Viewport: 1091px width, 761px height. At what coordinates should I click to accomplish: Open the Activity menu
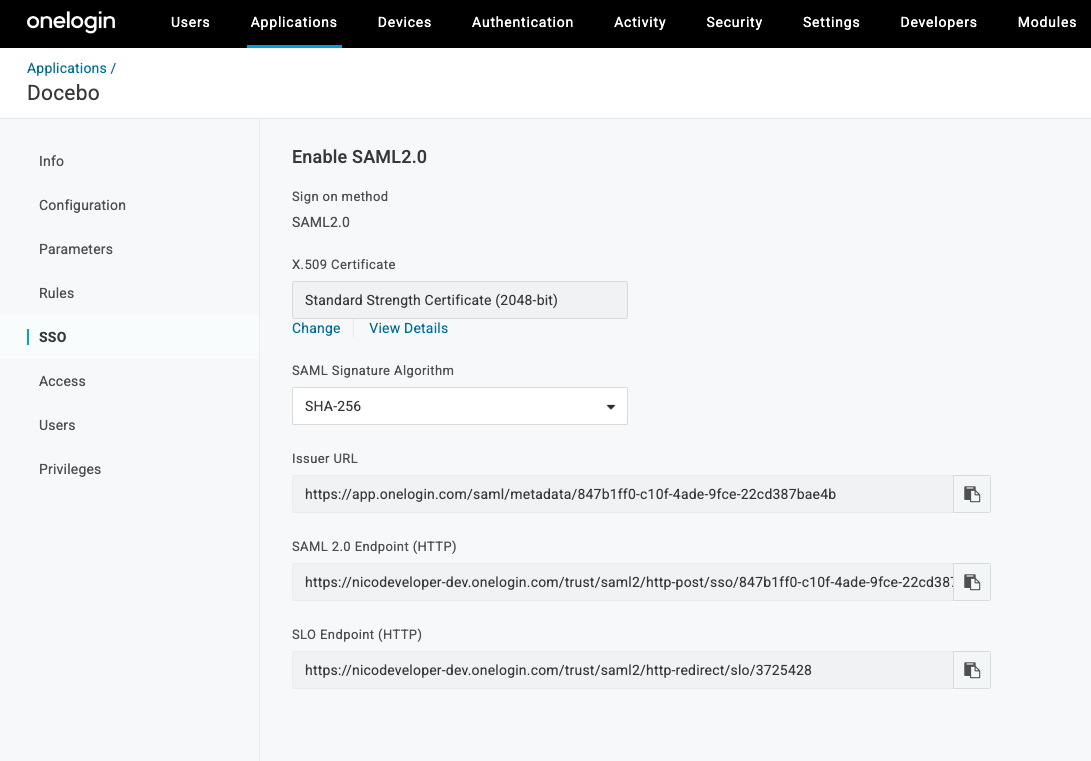click(x=640, y=22)
